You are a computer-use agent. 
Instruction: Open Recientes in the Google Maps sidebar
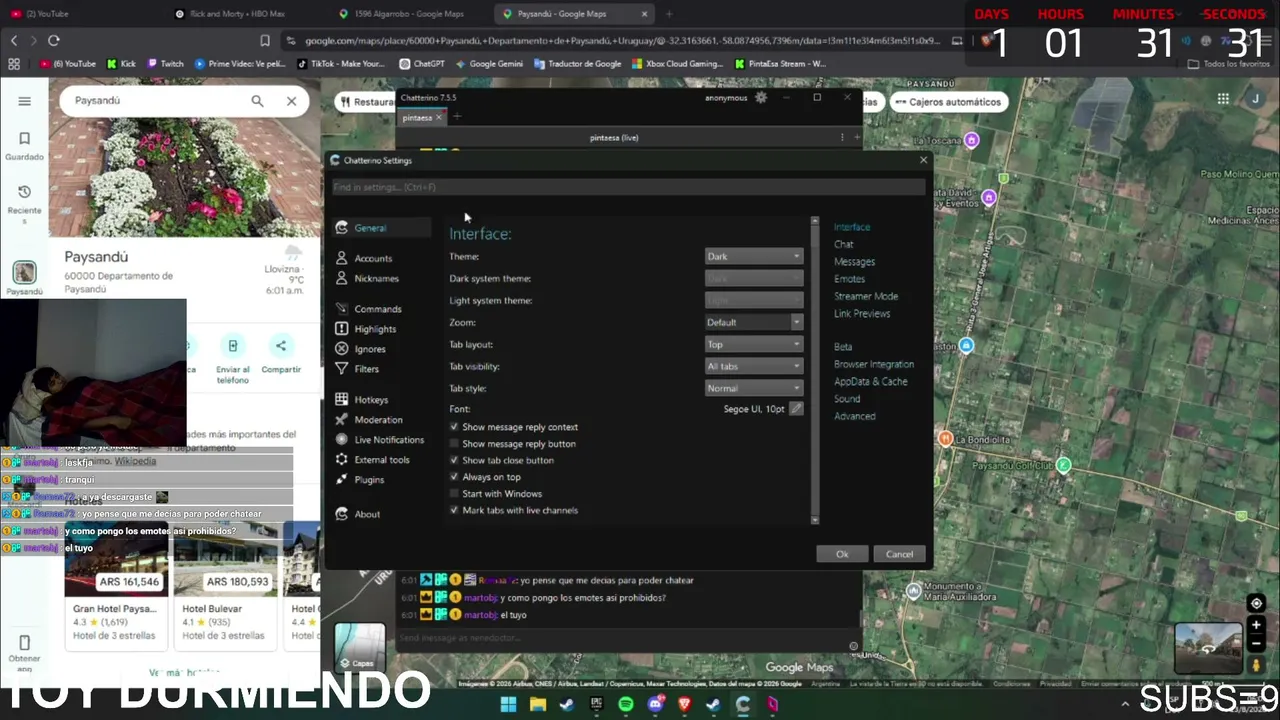click(x=24, y=204)
